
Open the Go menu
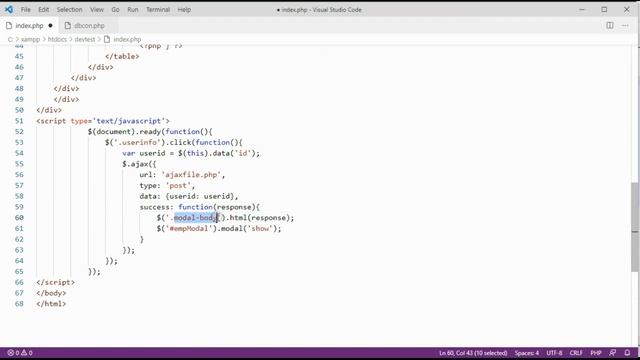(x=116, y=9)
